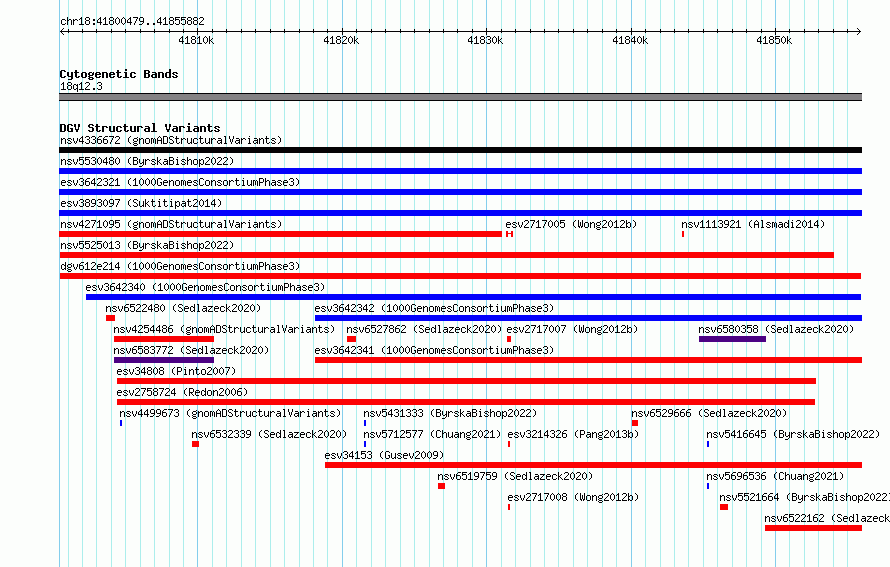
Task: Open nsv5696536 (Chuang2021) label
Action: tap(775, 476)
